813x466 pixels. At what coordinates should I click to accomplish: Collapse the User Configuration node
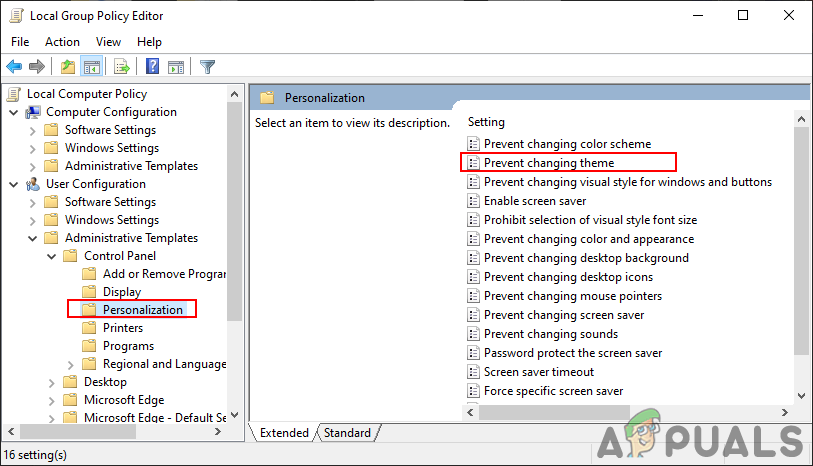coord(14,185)
